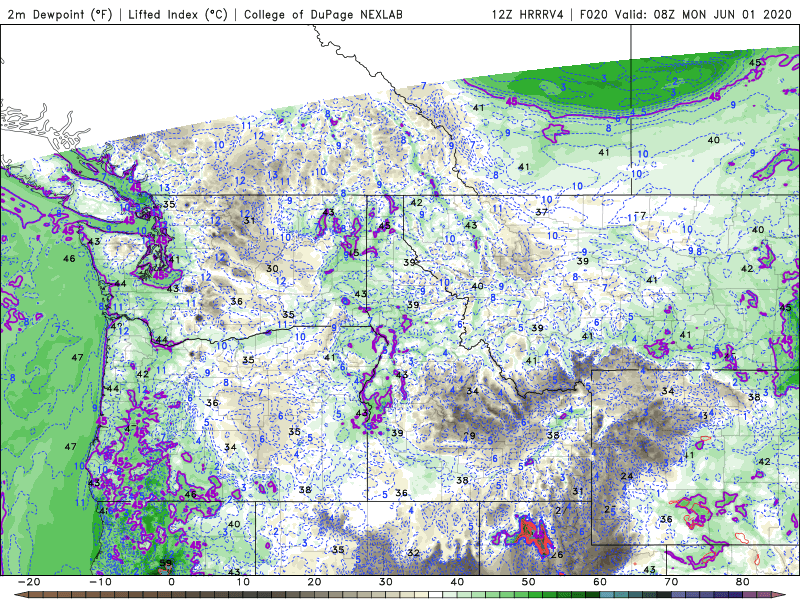Click the "F020" forecast hour label
The image size is (800, 600).
coord(594,14)
